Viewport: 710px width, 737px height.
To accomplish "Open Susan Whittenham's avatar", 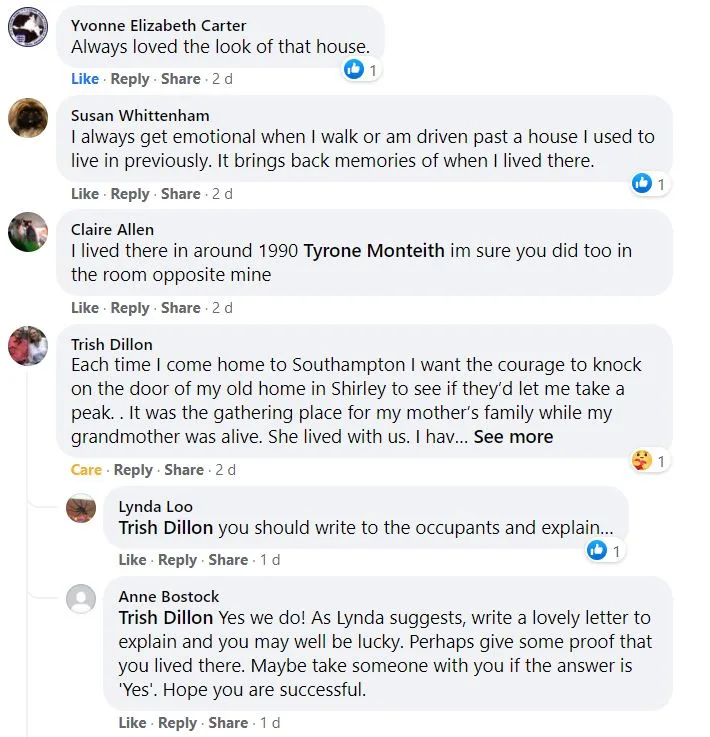I will coord(28,118).
